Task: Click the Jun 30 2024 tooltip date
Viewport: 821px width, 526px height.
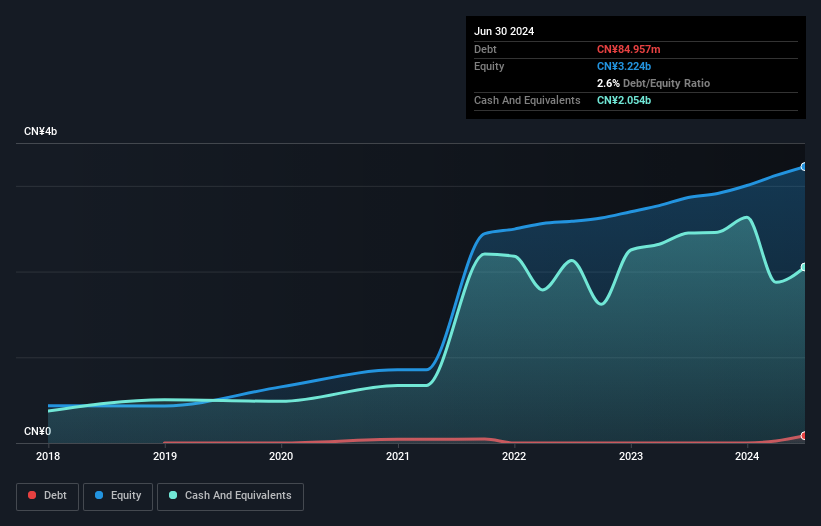Action: tap(504, 31)
